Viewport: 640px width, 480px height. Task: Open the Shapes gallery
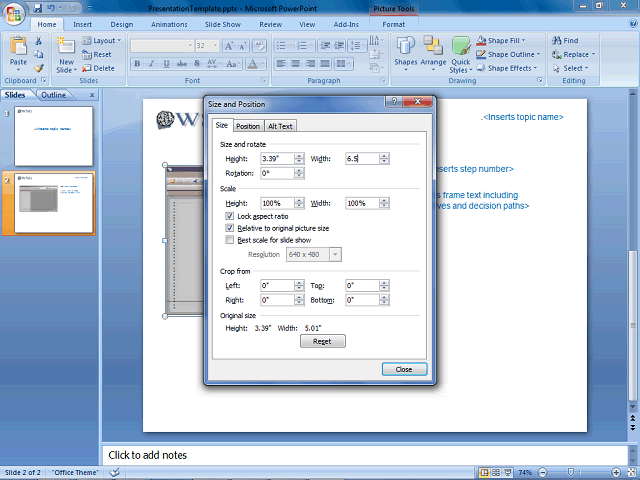point(406,53)
